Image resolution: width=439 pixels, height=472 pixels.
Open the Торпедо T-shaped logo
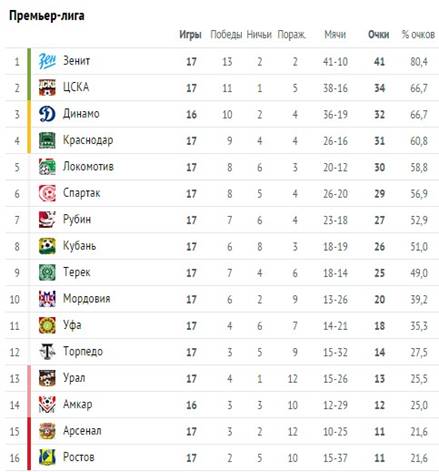(47, 352)
